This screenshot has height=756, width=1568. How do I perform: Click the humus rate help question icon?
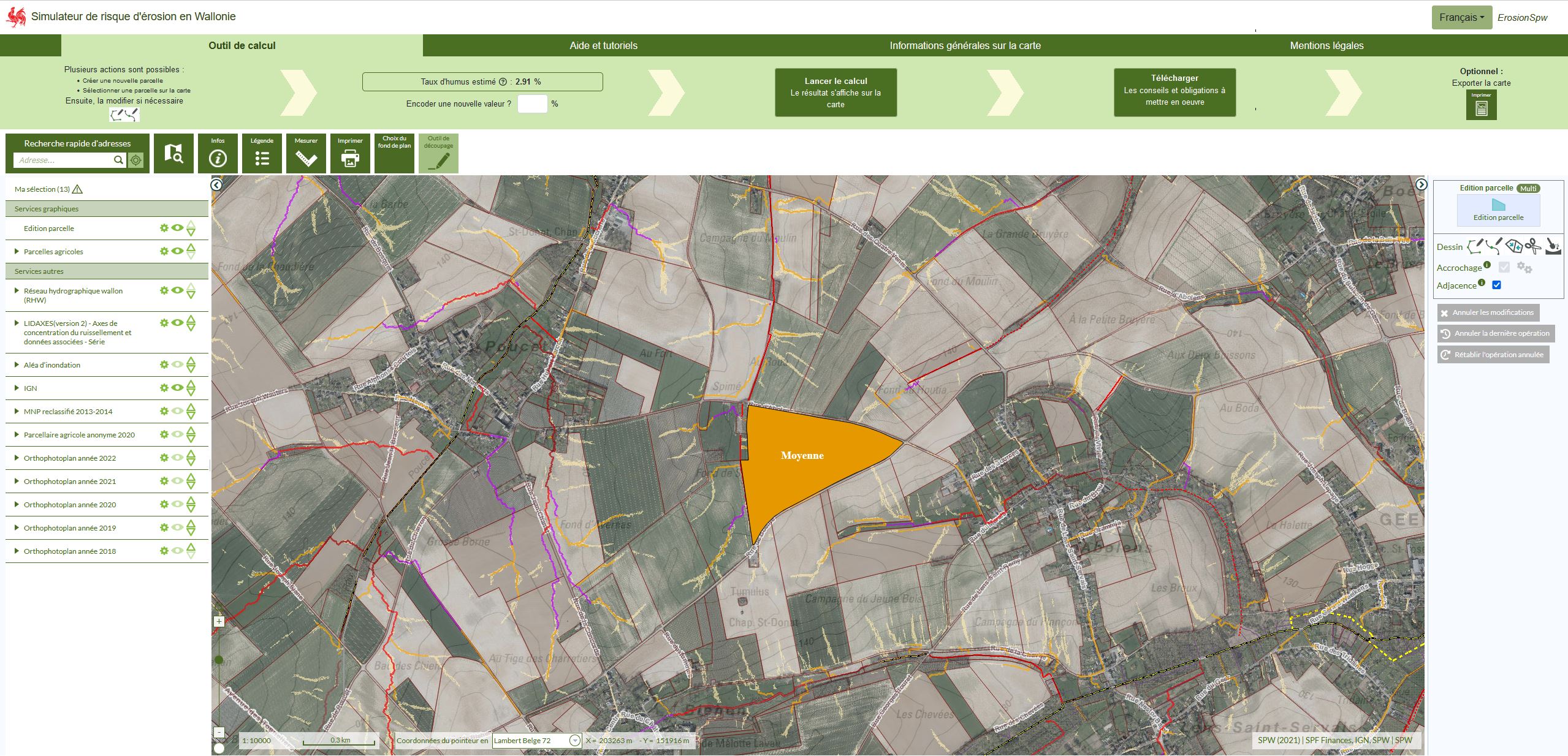[503, 81]
